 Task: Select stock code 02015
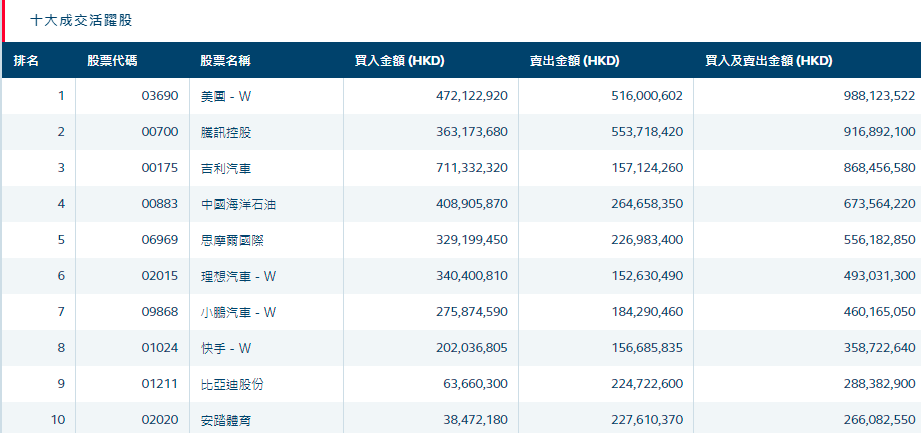click(160, 276)
